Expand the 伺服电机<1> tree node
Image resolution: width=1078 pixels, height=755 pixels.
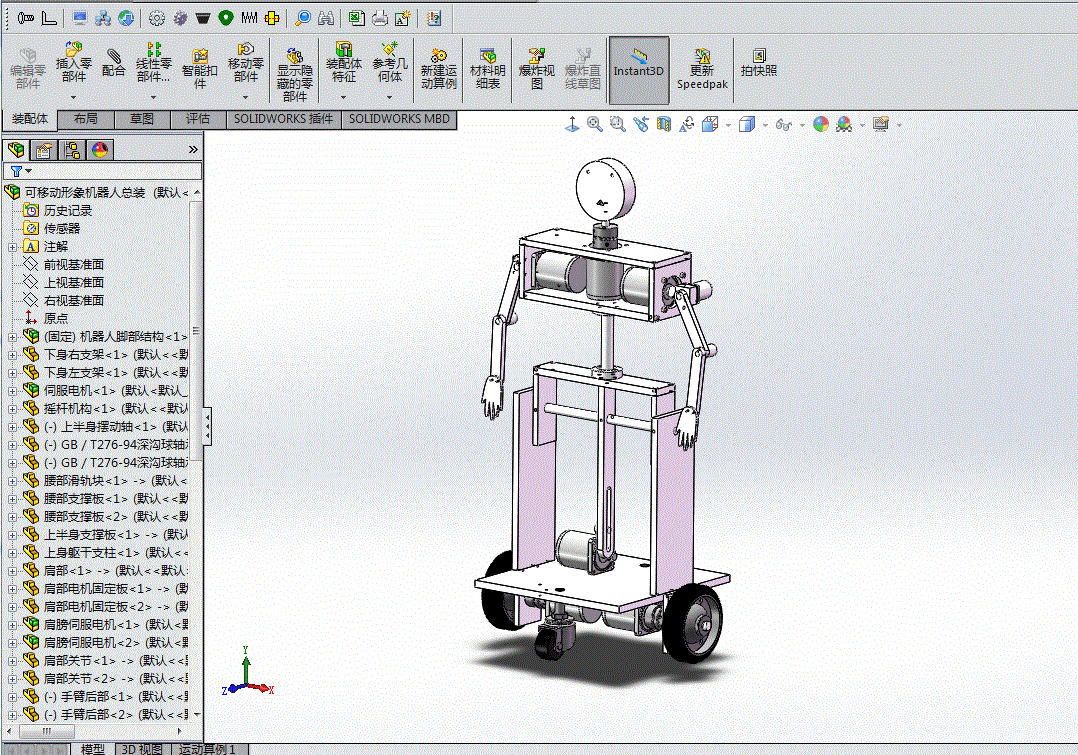point(13,391)
